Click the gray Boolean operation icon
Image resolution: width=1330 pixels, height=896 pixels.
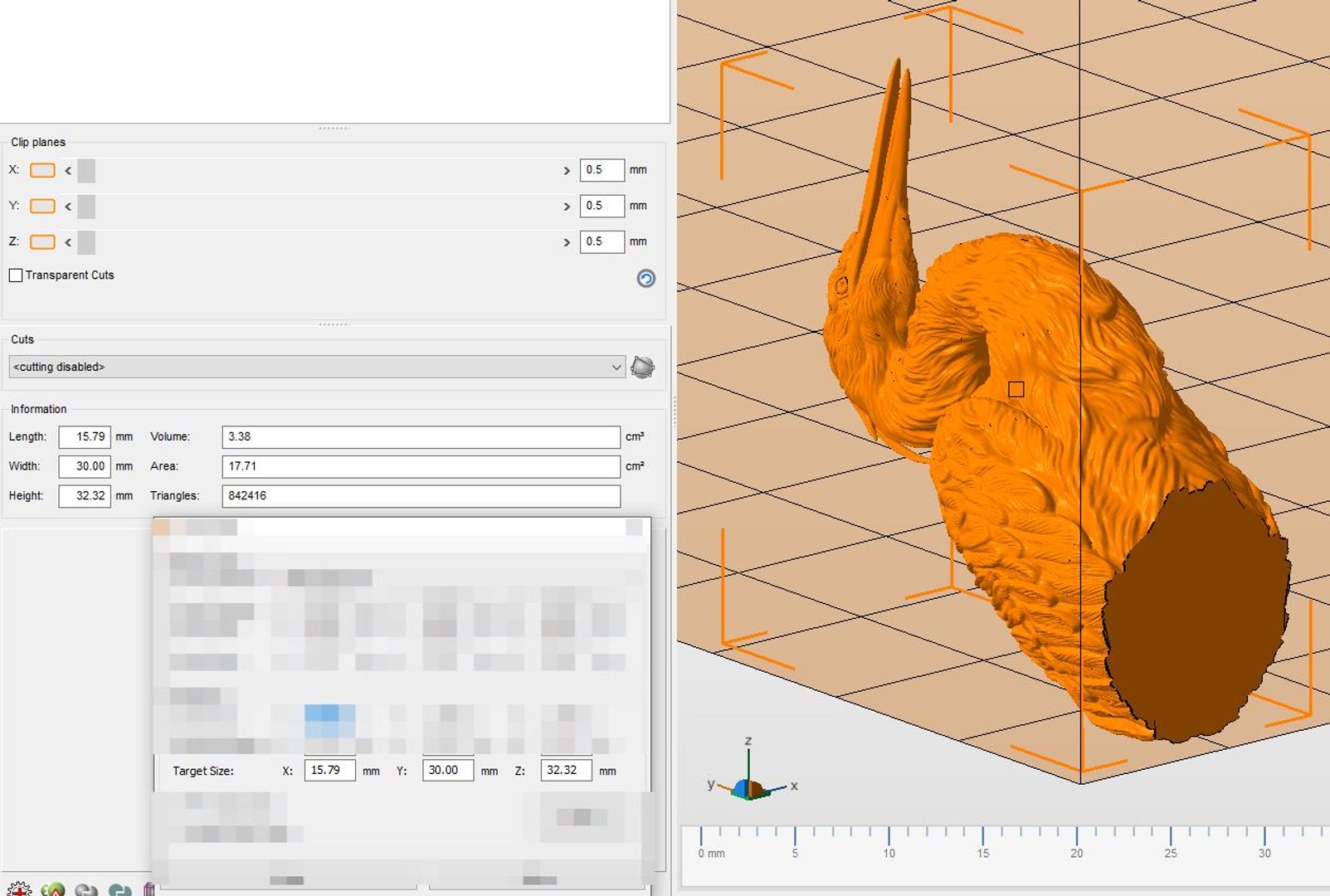pos(86,889)
